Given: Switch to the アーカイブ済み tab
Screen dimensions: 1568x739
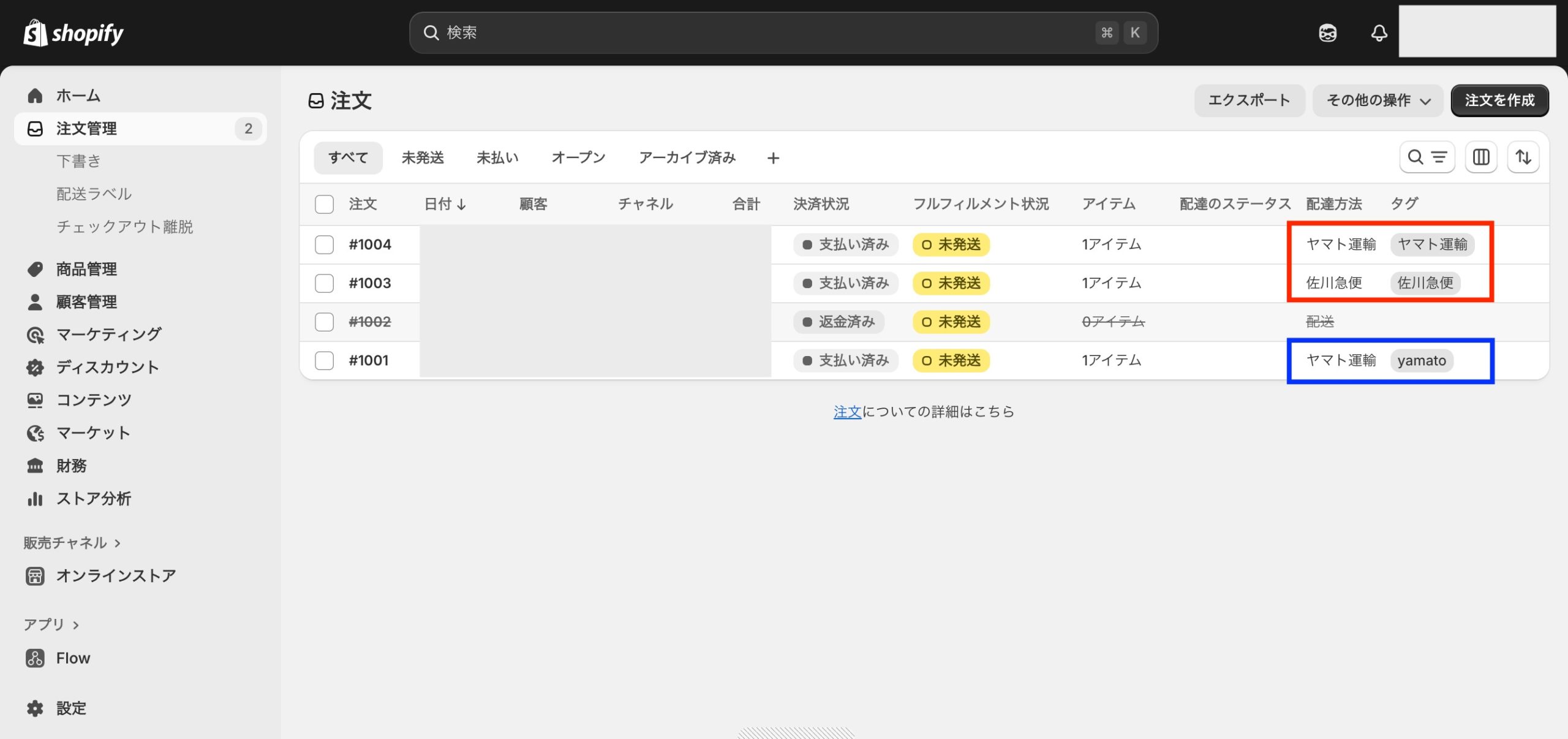Looking at the screenshot, I should click(687, 157).
